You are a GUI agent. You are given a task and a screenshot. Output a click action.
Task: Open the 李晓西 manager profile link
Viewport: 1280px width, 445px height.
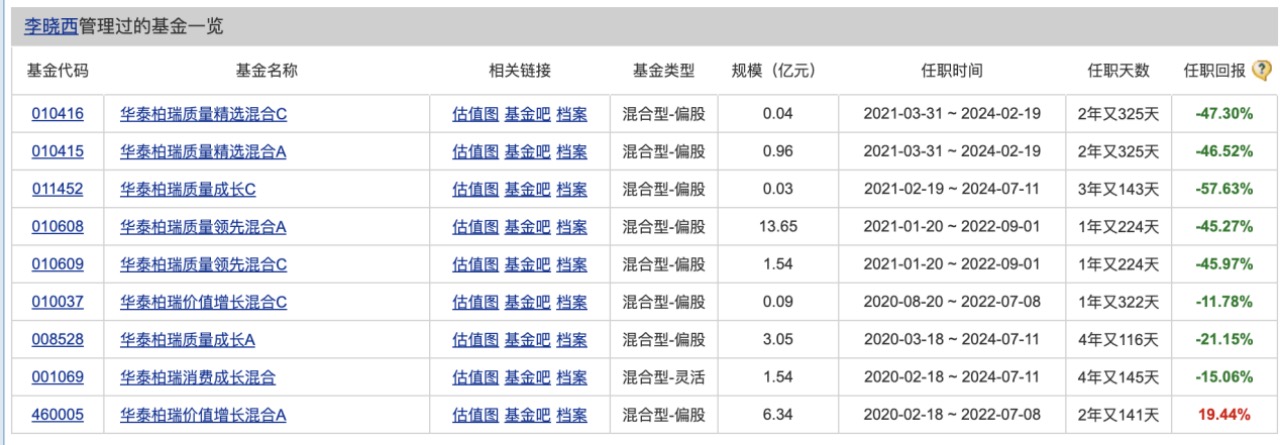tap(51, 27)
